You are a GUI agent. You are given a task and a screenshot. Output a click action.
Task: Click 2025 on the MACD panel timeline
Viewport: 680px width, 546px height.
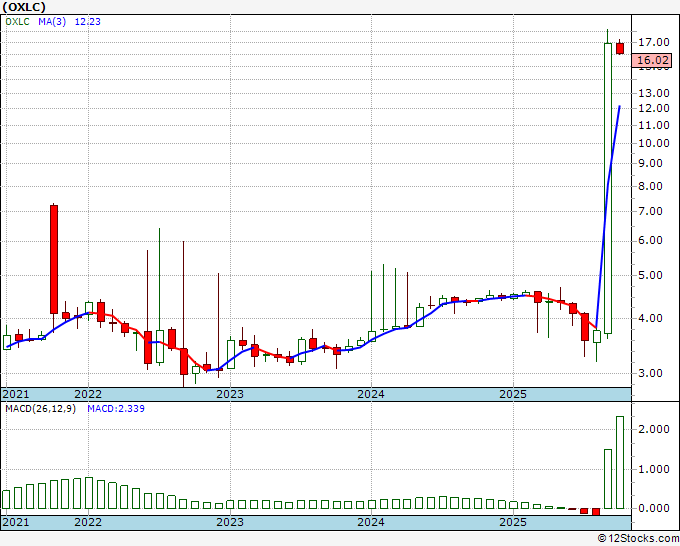click(x=513, y=522)
